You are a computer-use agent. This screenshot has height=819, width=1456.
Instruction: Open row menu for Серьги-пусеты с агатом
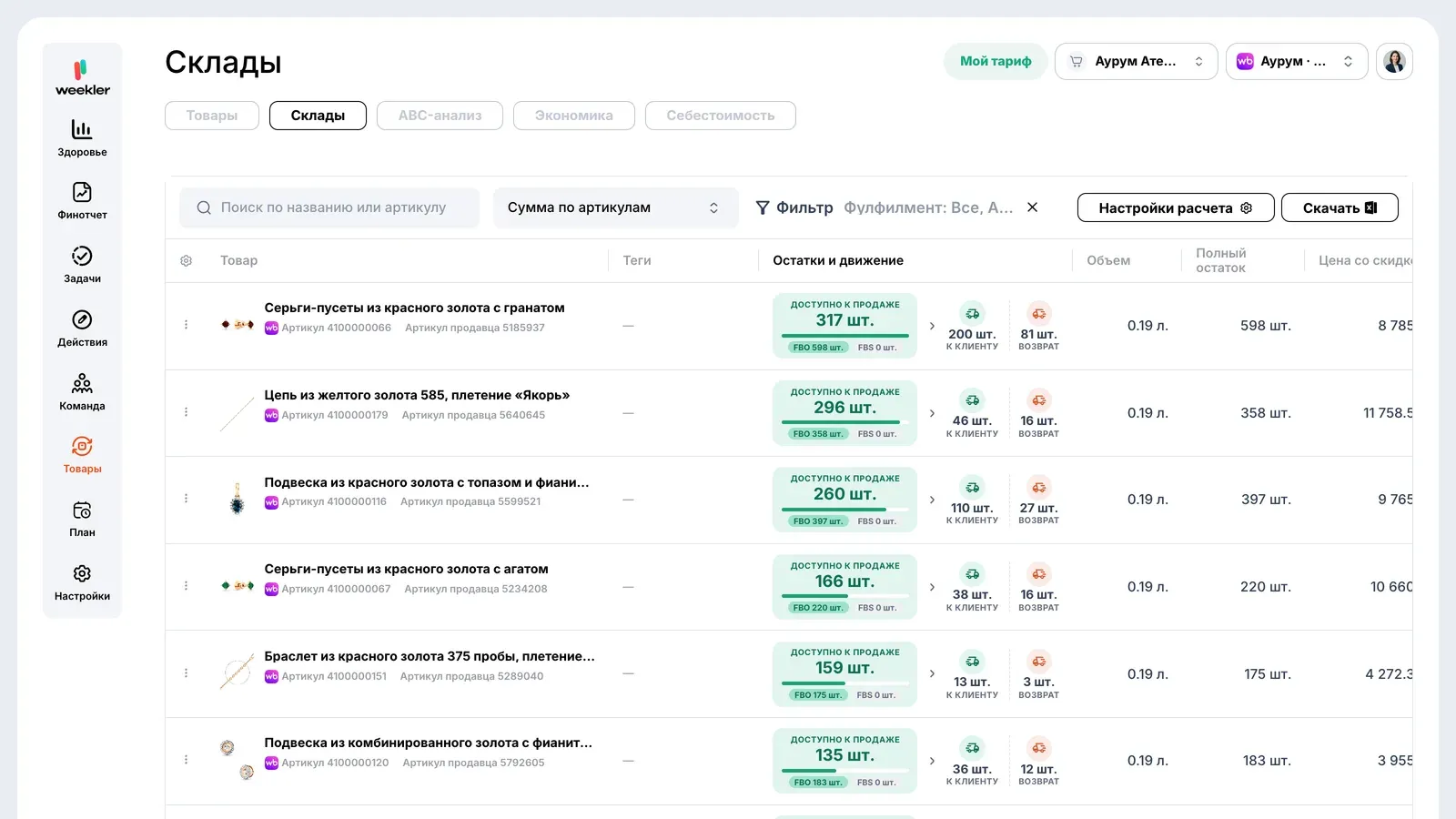187,586
